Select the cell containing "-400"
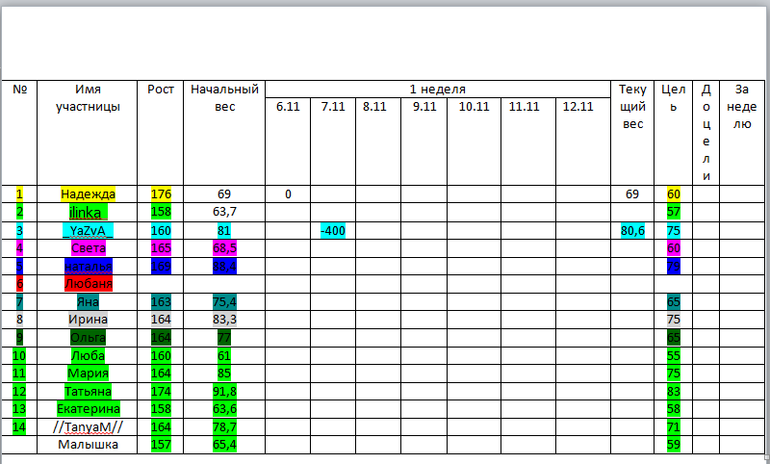770x464 pixels. click(332, 230)
